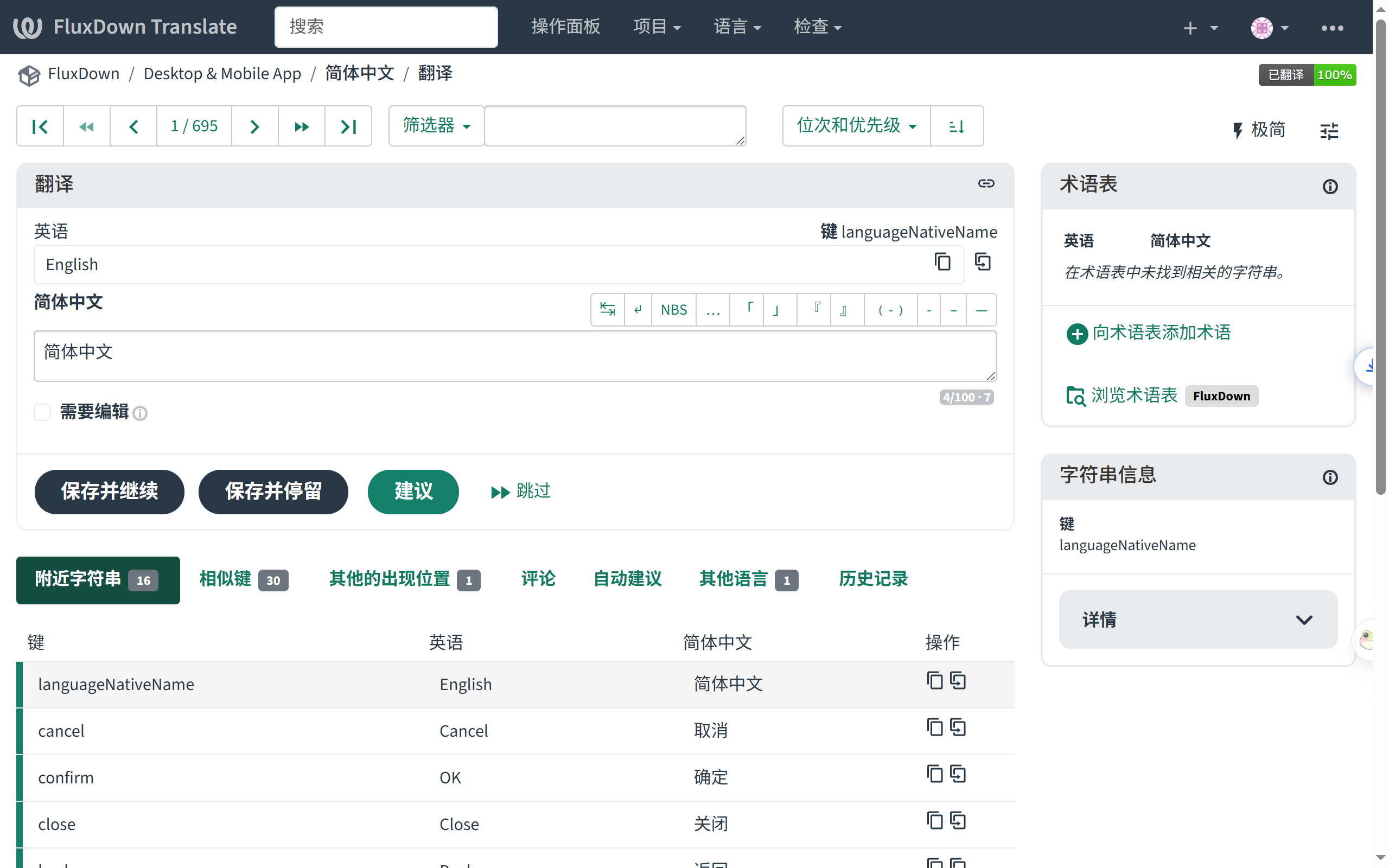Image resolution: width=1389 pixels, height=868 pixels.
Task: Click the filter query text field
Action: (x=615, y=126)
